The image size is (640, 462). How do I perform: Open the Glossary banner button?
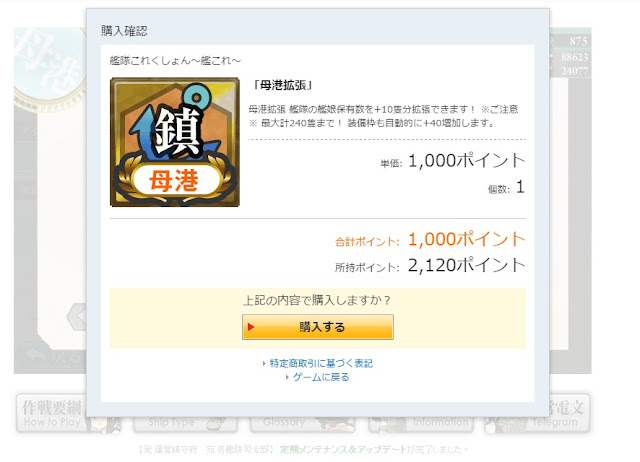point(302,424)
